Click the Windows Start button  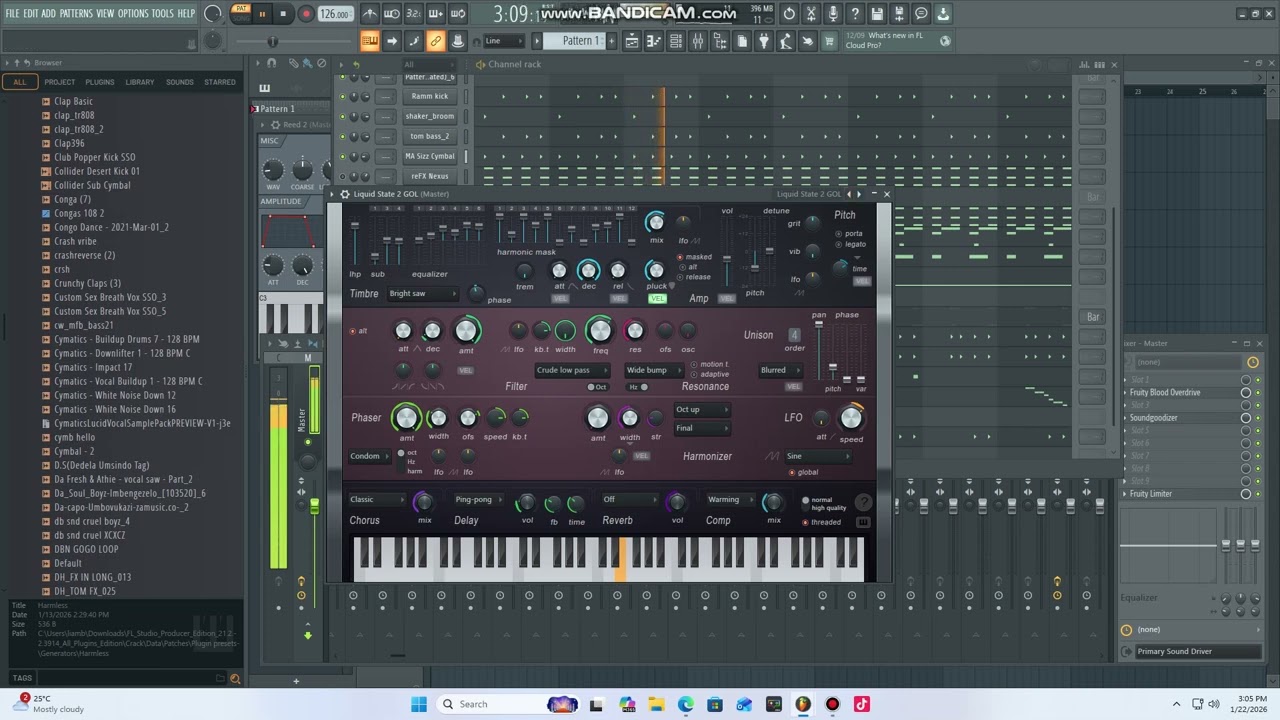pyautogui.click(x=418, y=704)
